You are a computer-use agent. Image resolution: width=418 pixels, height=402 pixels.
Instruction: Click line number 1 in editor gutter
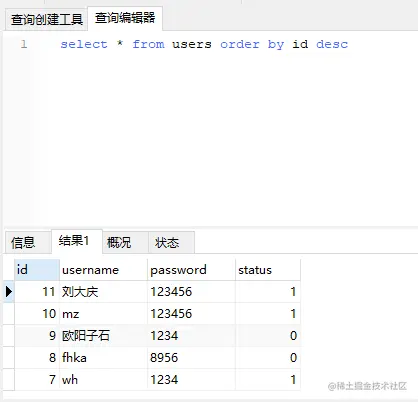tap(24, 44)
